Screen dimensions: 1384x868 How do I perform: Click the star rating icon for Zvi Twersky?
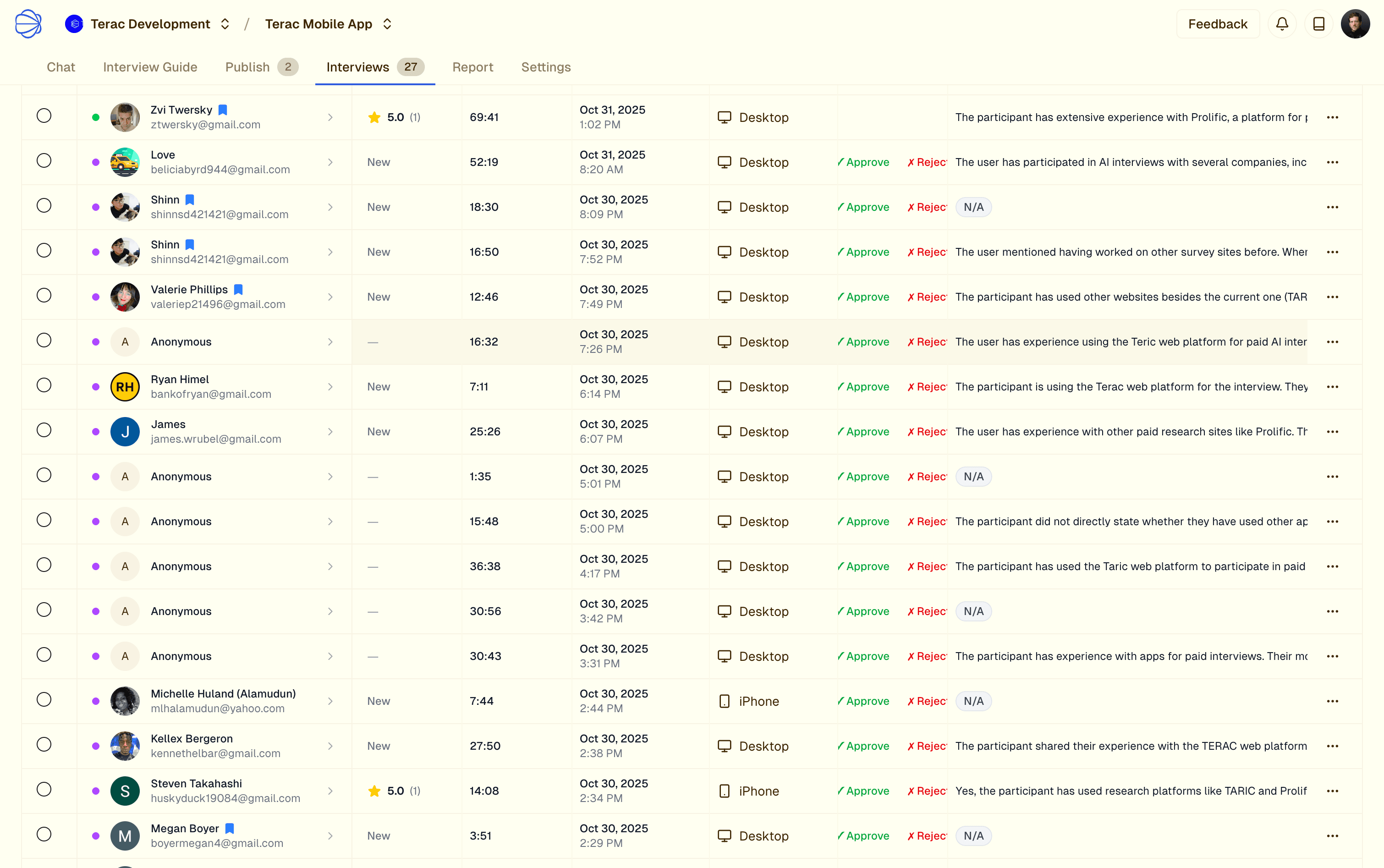374,117
